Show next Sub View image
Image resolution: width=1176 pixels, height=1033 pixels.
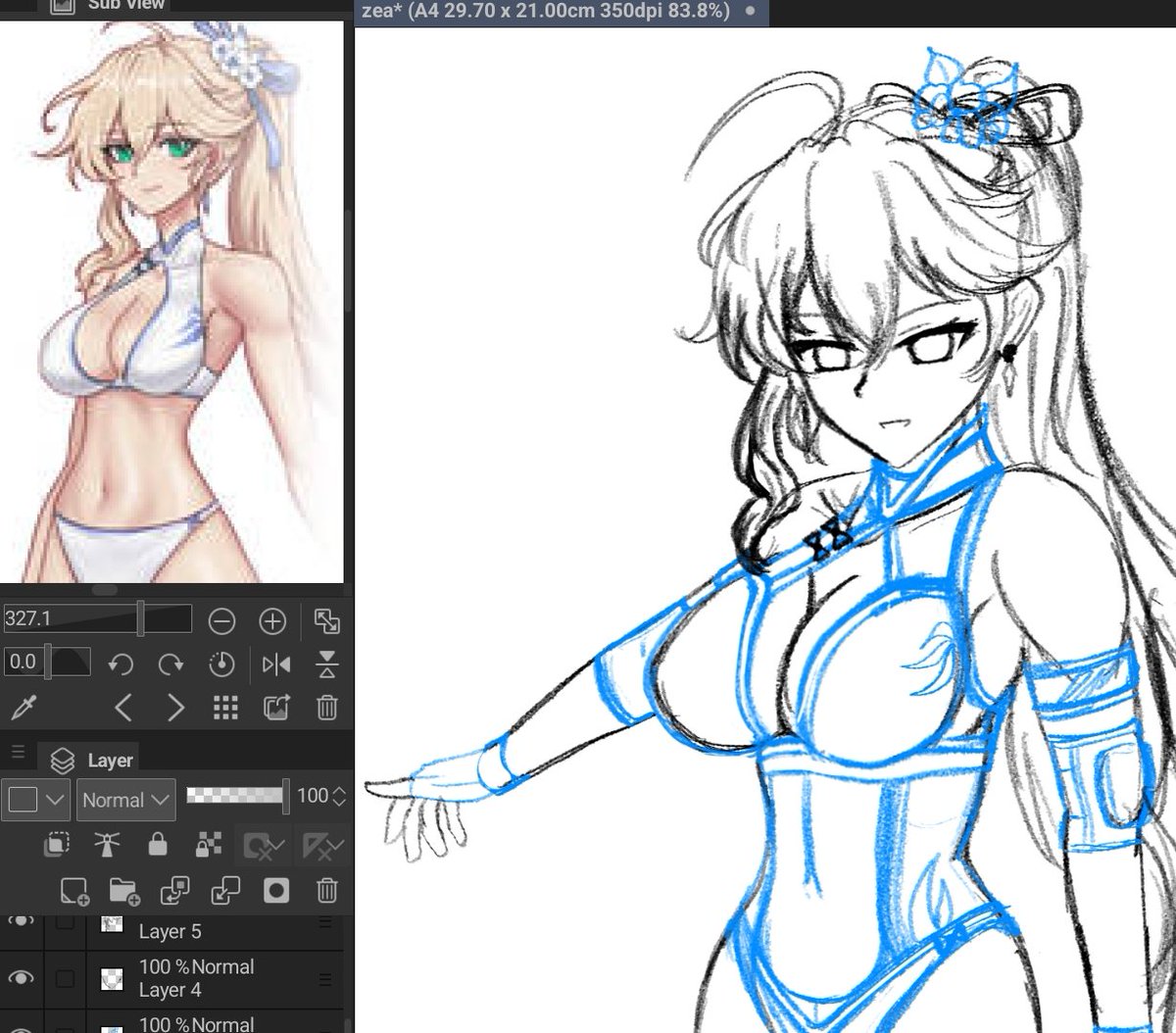tap(175, 708)
